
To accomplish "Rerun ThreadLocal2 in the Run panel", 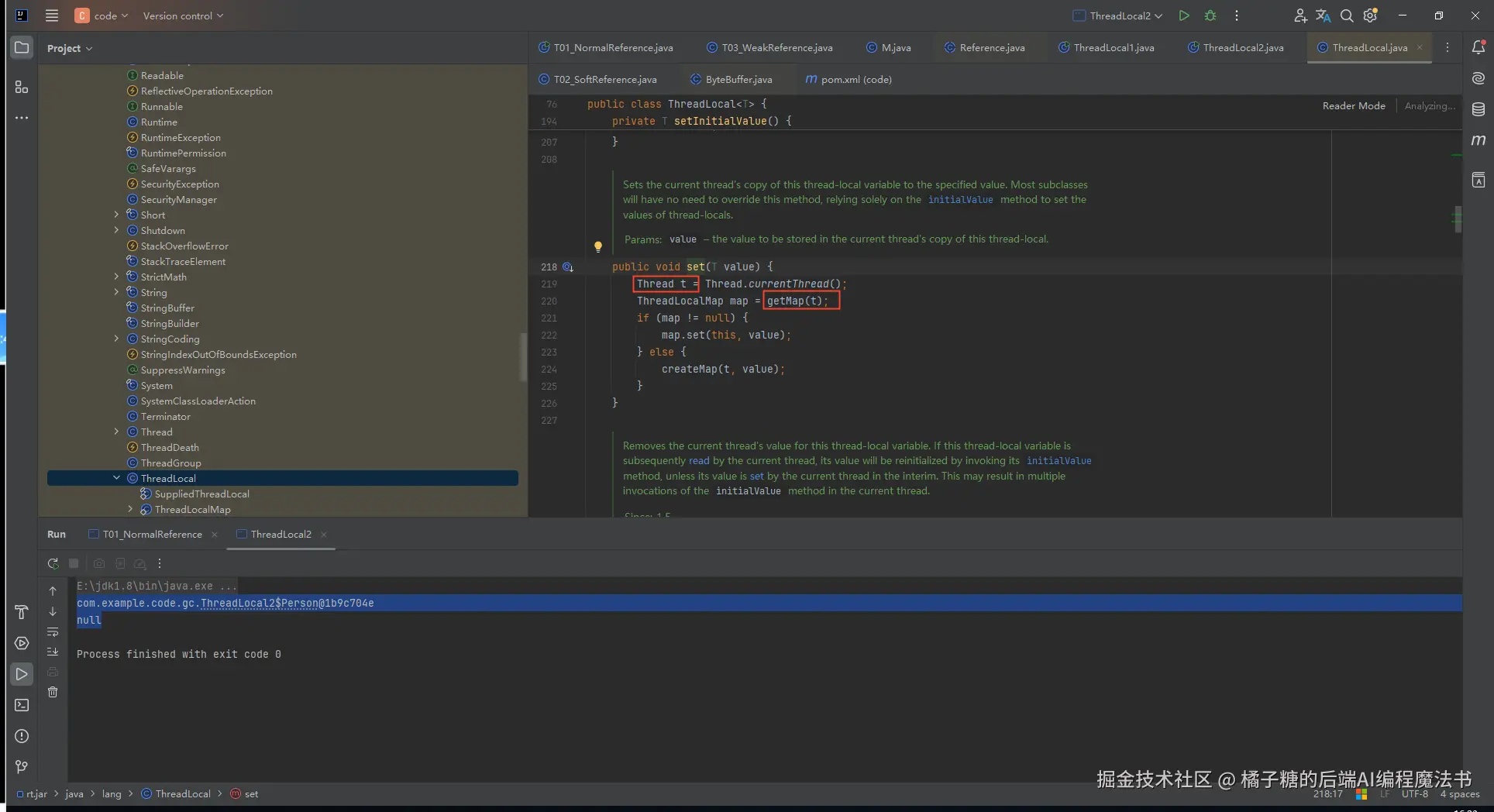I will point(53,563).
